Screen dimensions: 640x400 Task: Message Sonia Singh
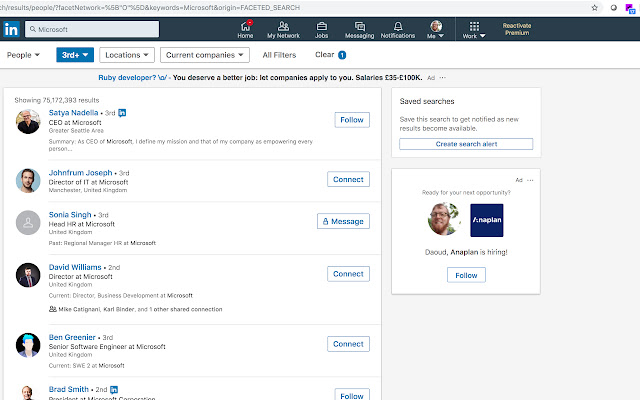point(342,221)
